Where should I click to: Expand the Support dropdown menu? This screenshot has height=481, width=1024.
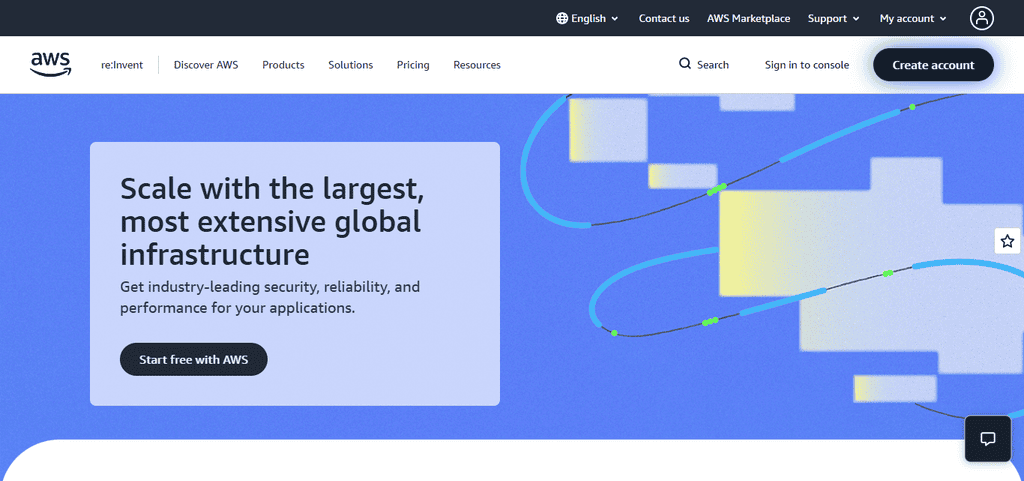tap(834, 18)
